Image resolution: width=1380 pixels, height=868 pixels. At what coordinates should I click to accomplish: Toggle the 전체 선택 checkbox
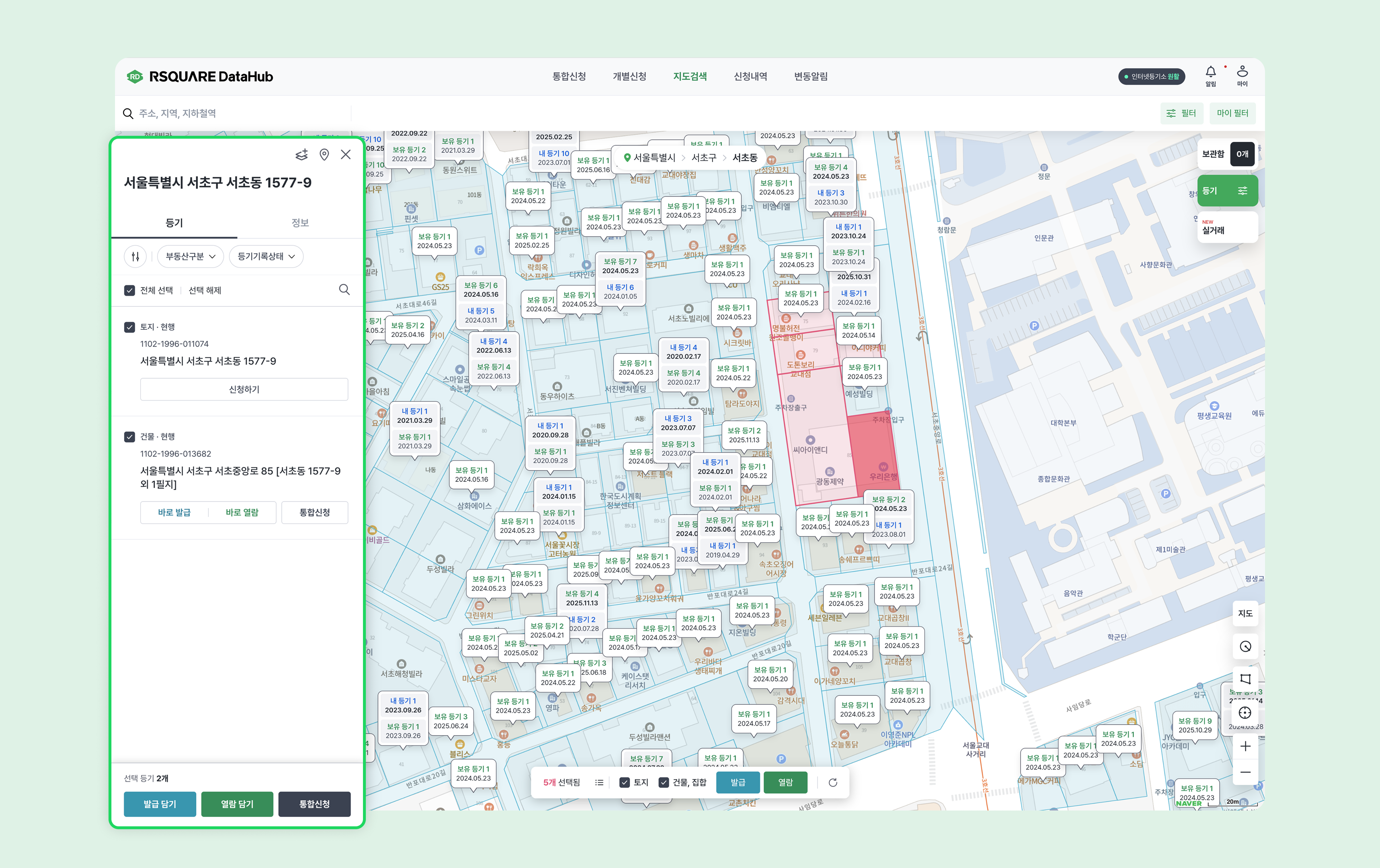pyautogui.click(x=129, y=291)
